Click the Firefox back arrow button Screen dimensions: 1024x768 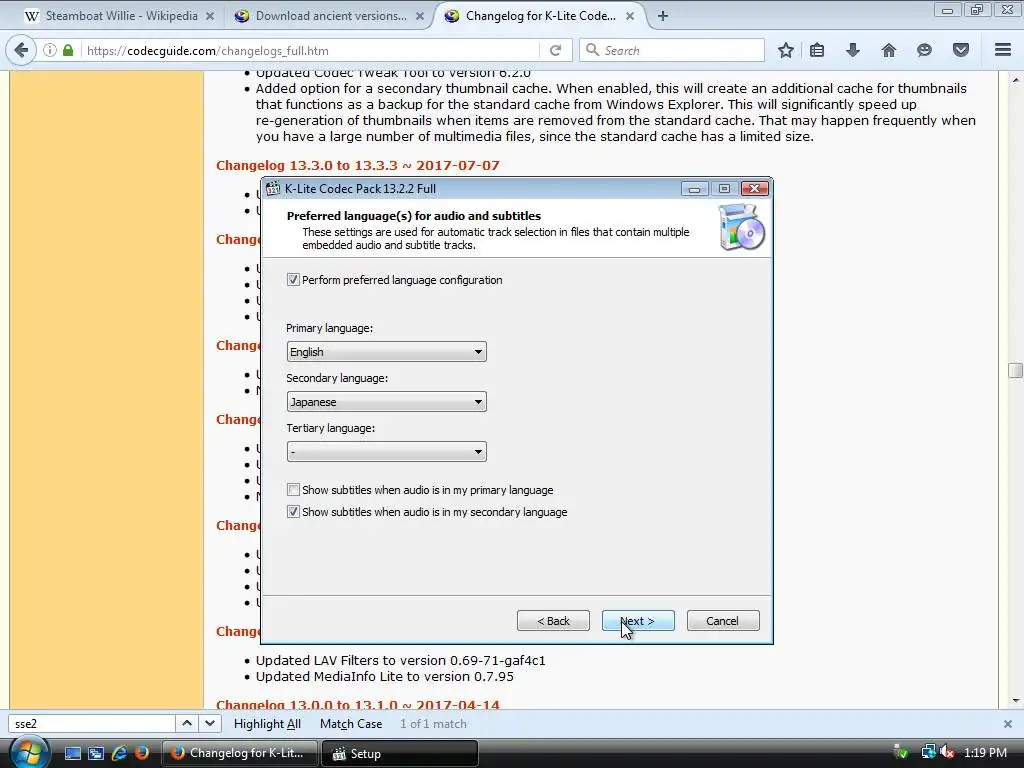[21, 50]
